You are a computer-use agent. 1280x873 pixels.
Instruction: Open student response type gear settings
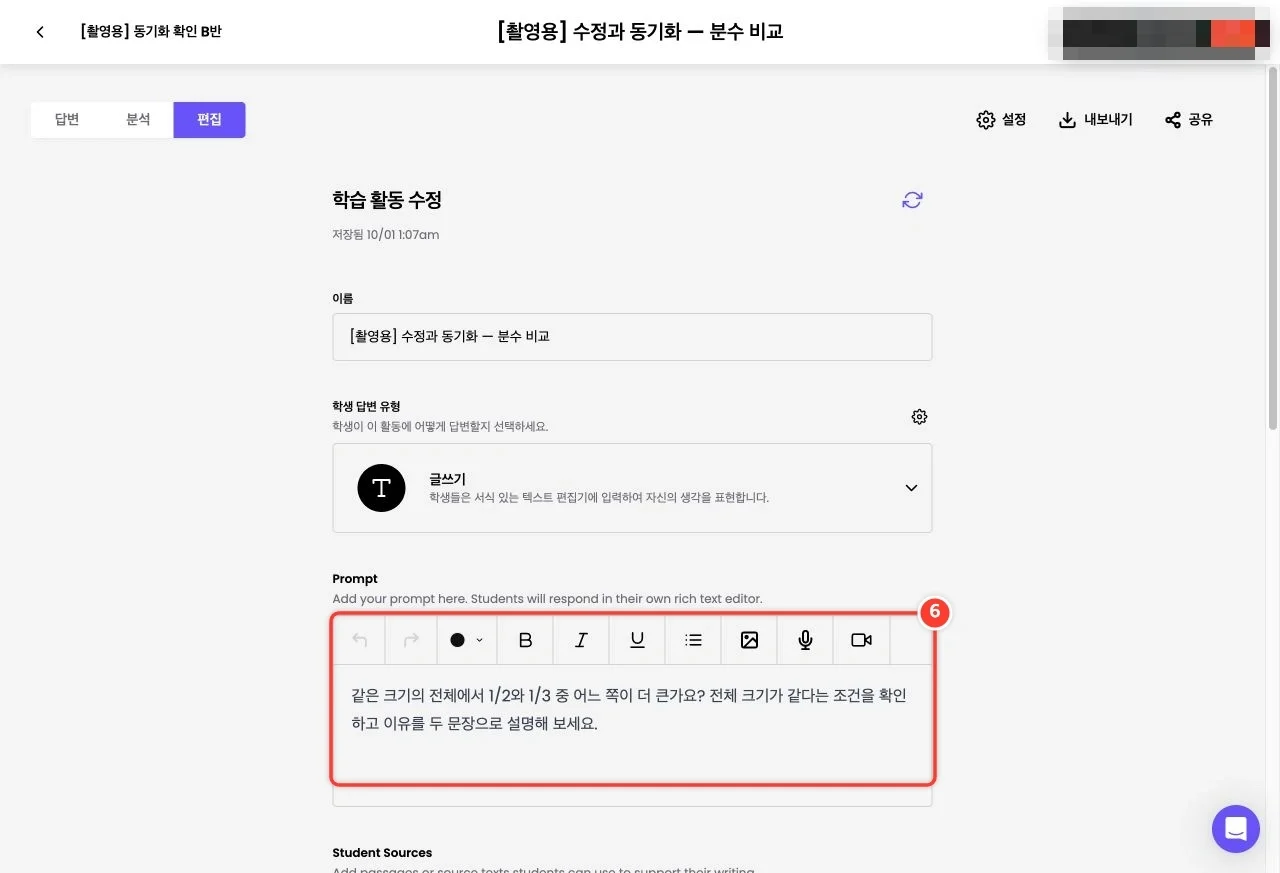pos(919,416)
